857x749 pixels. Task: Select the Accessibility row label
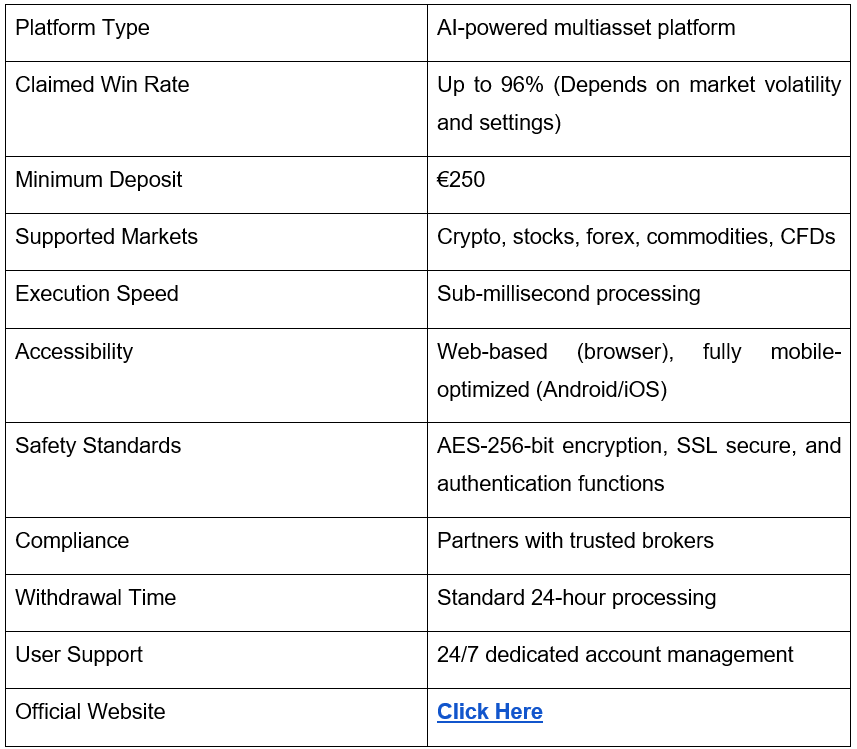(74, 352)
